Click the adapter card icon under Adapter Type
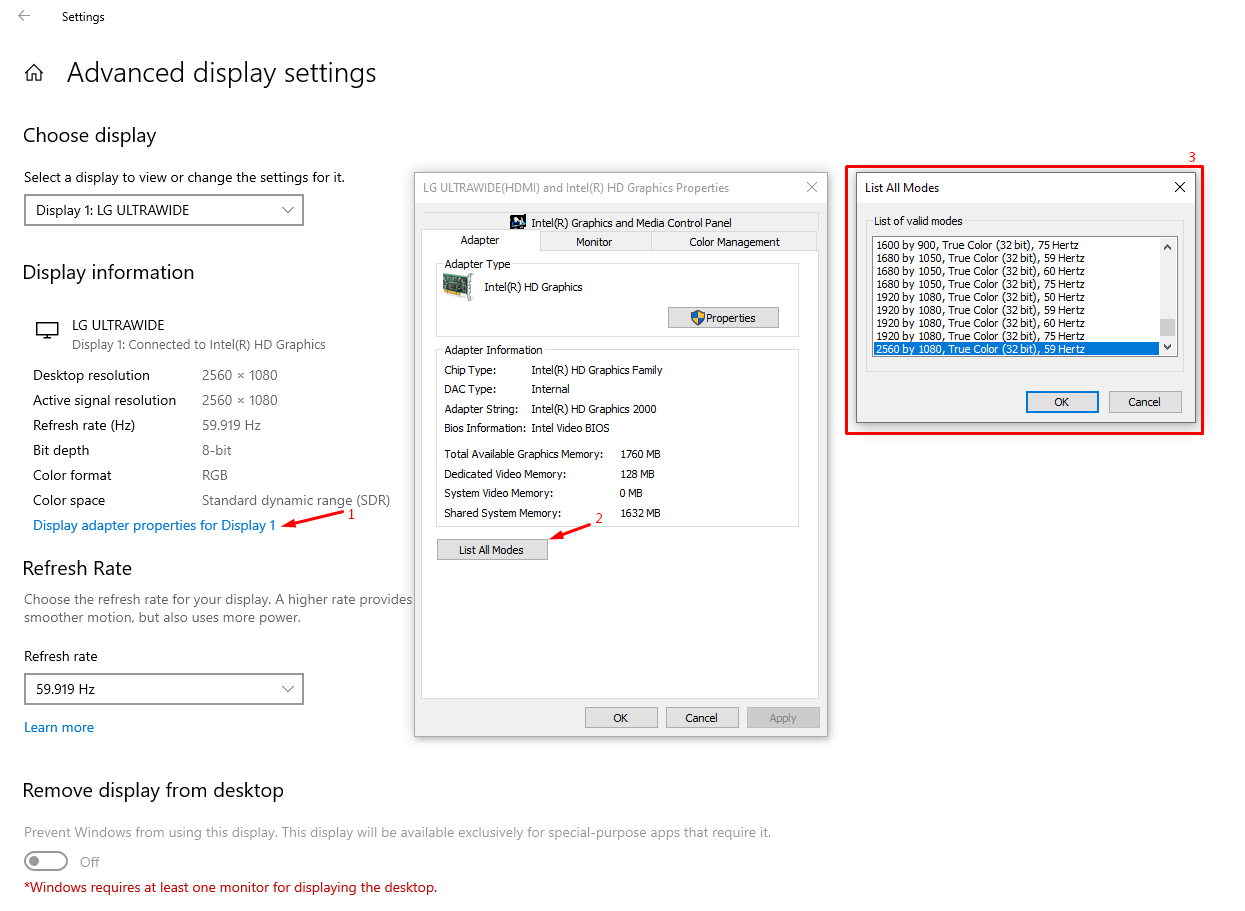 coord(458,287)
